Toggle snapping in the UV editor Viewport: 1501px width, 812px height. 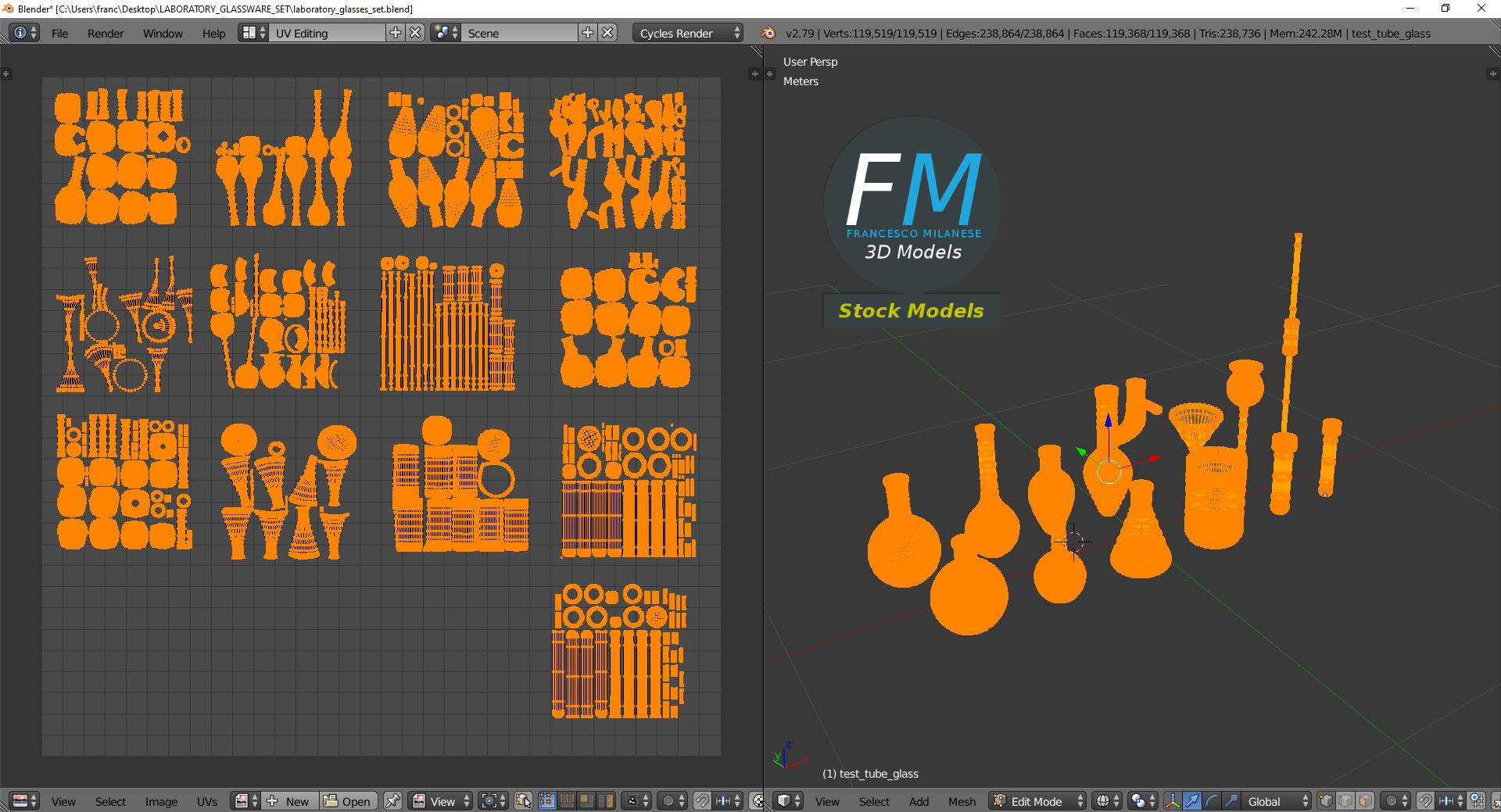click(702, 801)
